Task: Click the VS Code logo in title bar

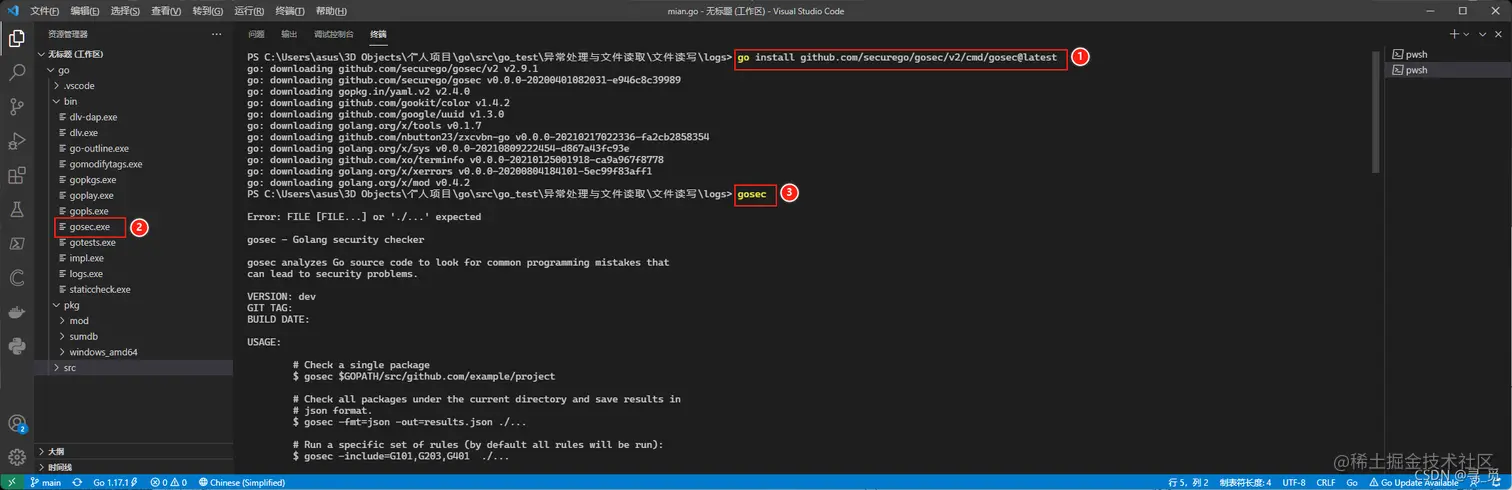Action: pos(12,11)
